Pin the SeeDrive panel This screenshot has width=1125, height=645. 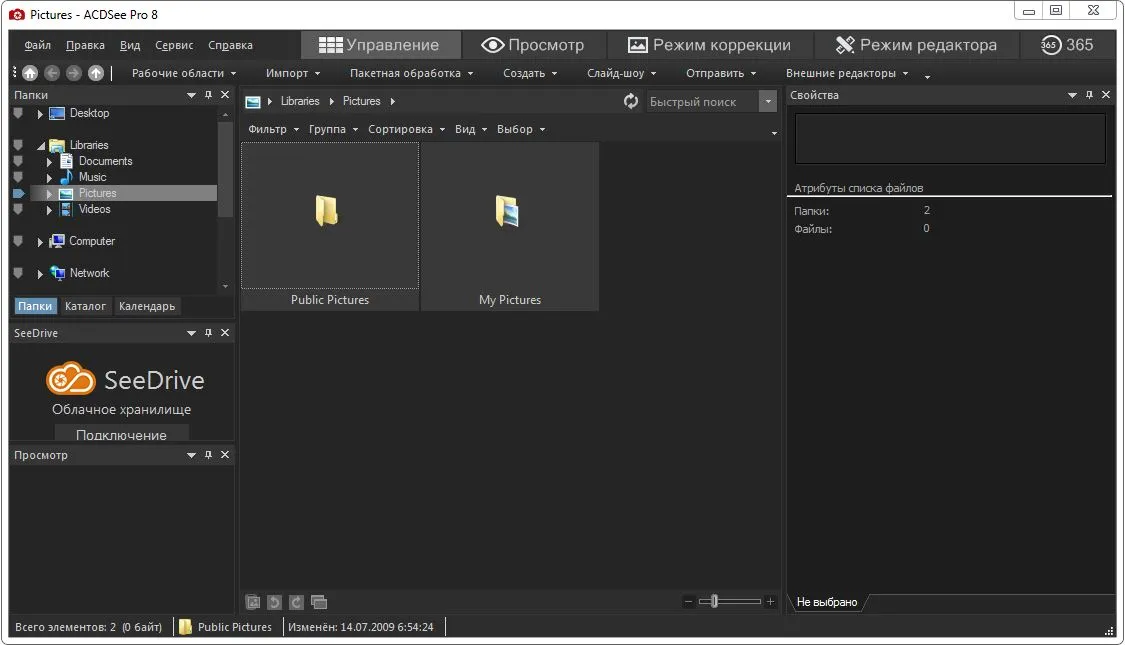(208, 333)
